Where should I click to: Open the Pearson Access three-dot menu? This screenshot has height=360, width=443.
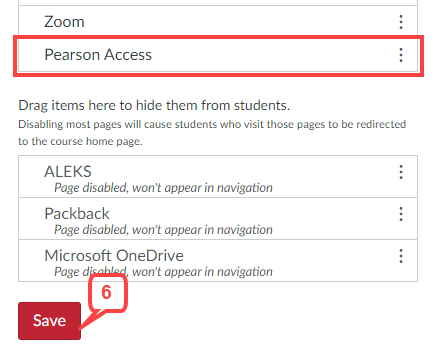(x=401, y=55)
